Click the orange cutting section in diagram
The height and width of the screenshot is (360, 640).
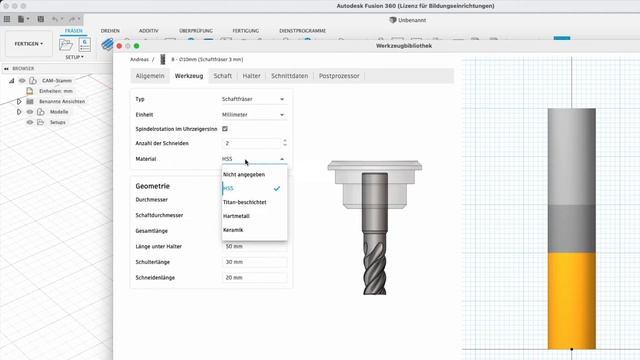571,301
